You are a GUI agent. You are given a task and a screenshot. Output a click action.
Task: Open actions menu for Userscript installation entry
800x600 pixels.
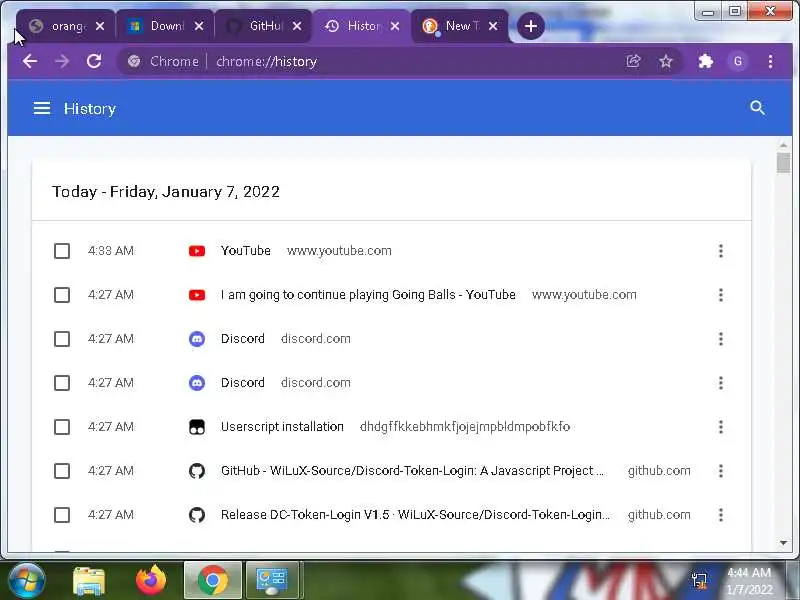click(x=720, y=427)
